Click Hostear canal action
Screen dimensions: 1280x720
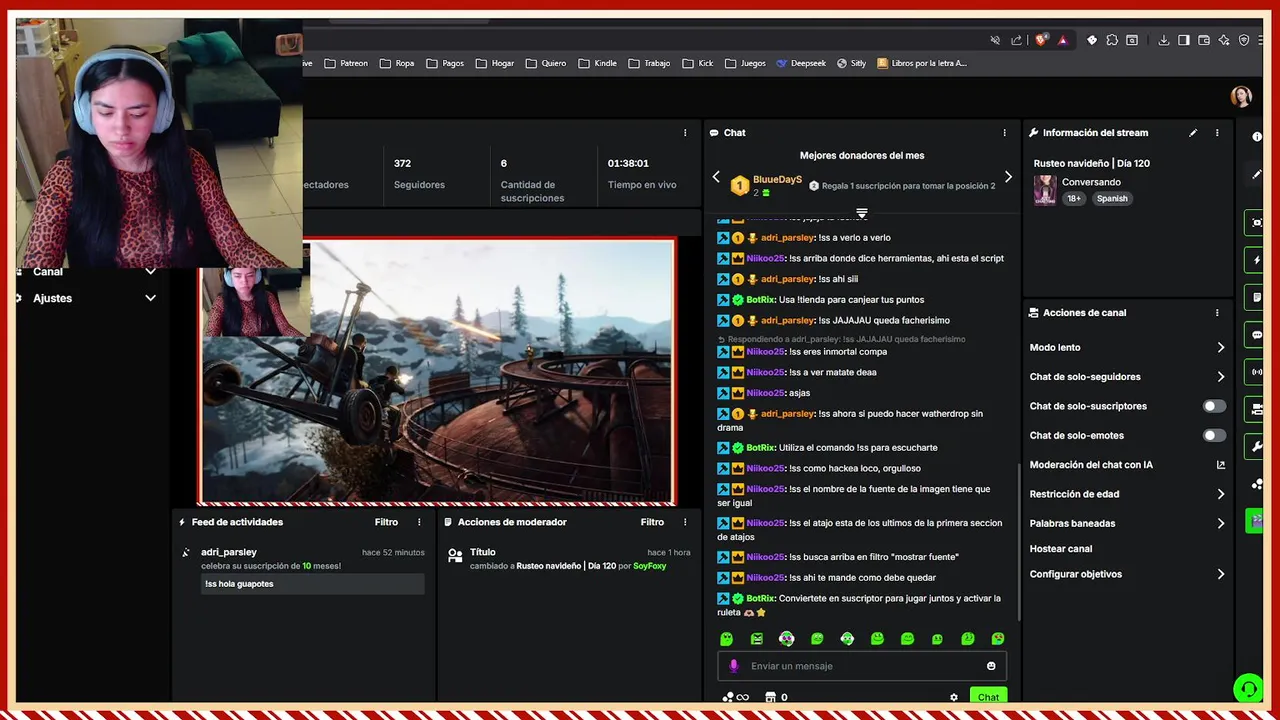pyautogui.click(x=1061, y=549)
